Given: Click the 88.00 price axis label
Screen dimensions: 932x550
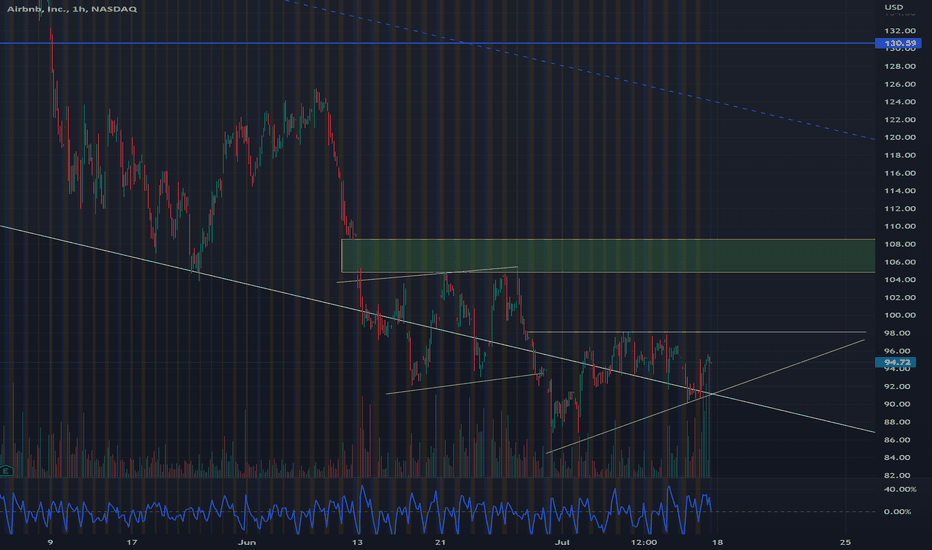Looking at the screenshot, I should 899,422.
